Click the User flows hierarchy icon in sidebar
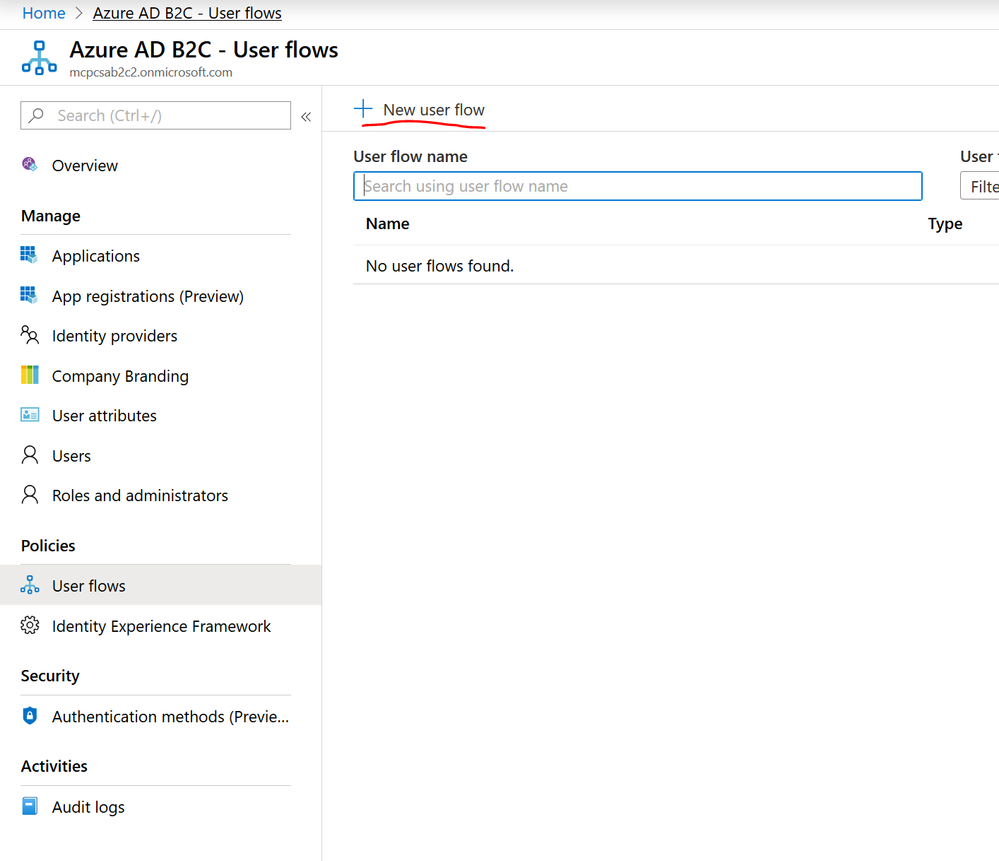The image size is (999, 861). (29, 585)
